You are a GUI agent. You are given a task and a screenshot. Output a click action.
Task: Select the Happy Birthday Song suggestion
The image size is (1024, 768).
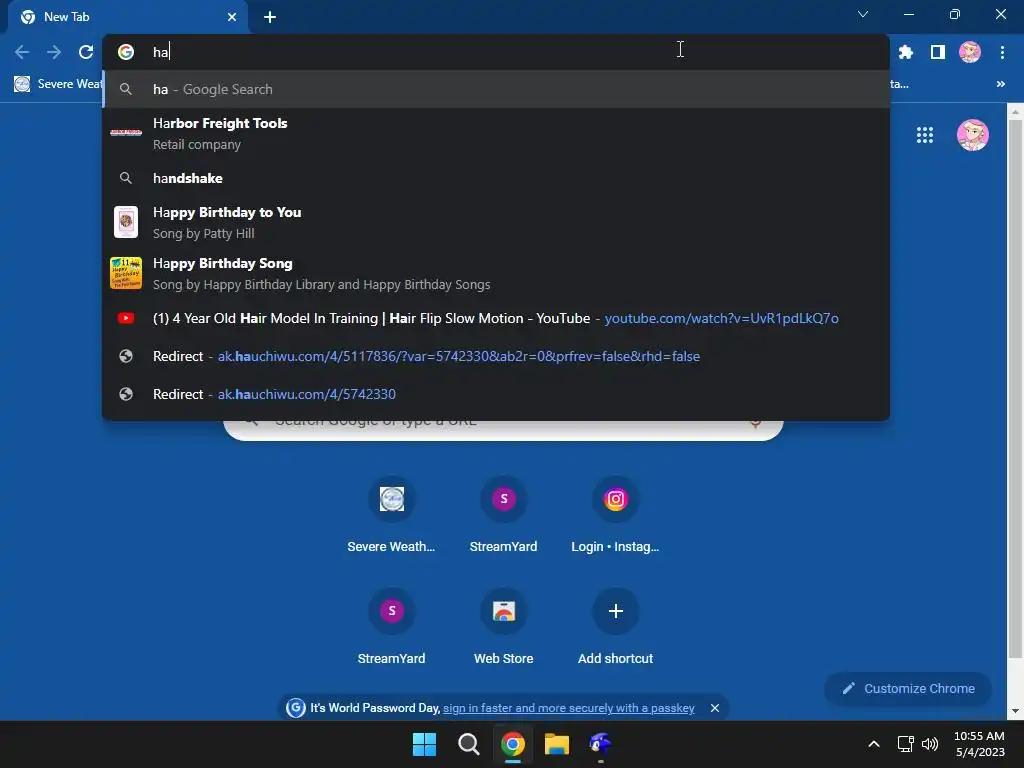click(x=496, y=273)
